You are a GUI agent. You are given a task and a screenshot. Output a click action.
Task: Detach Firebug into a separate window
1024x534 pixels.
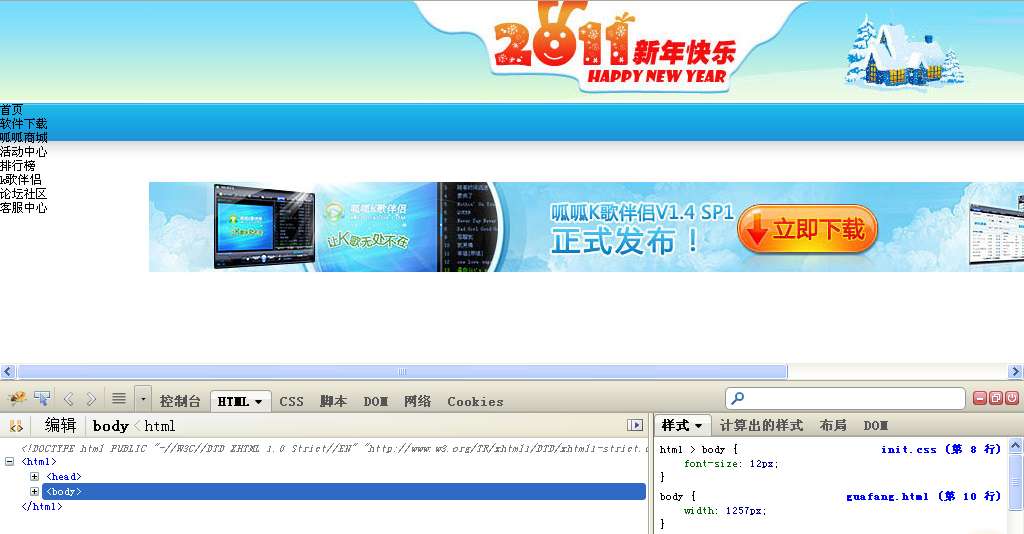(x=996, y=398)
